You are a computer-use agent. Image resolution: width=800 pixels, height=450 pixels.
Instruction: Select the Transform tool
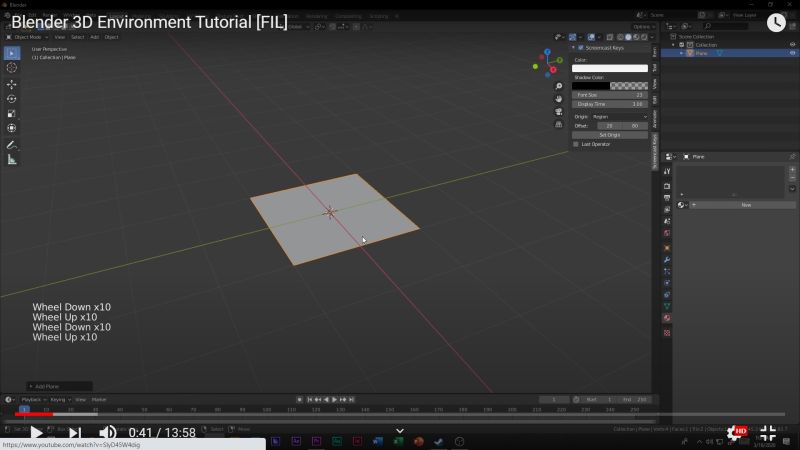click(x=12, y=128)
